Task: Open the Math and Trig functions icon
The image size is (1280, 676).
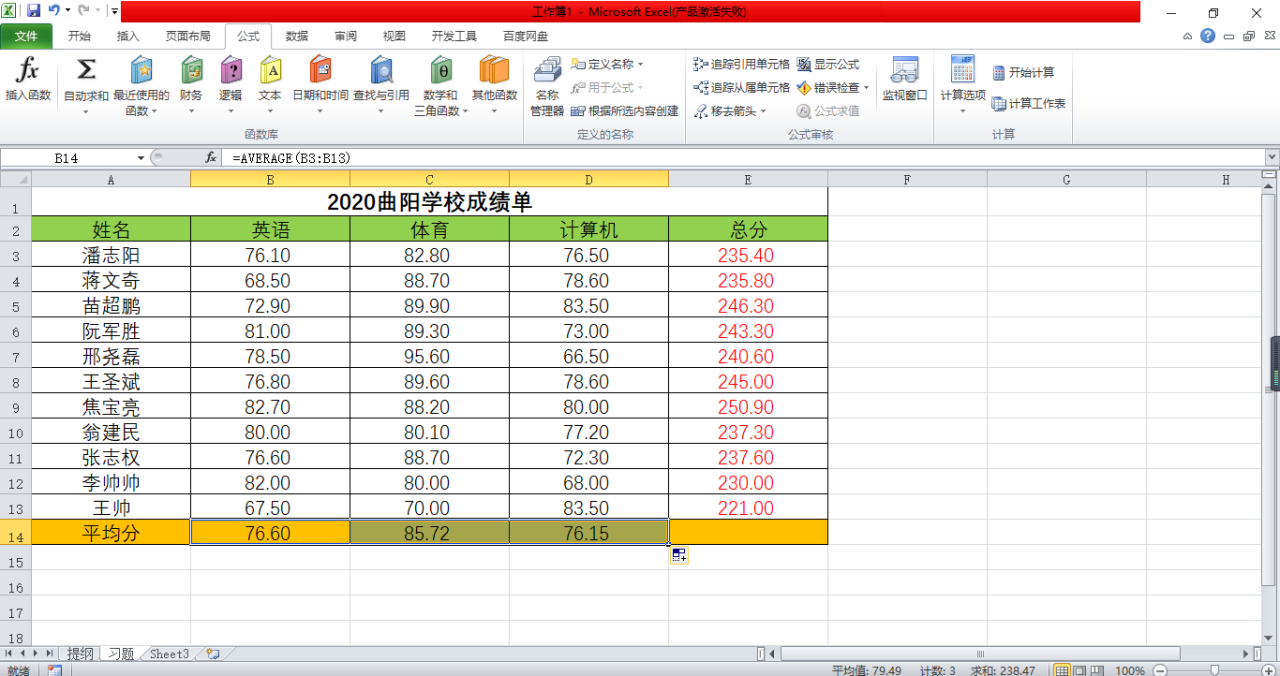Action: coord(440,70)
